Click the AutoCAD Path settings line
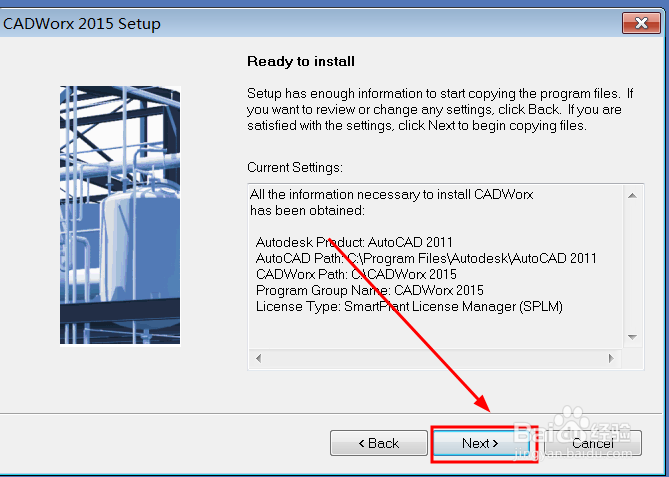 click(426, 258)
